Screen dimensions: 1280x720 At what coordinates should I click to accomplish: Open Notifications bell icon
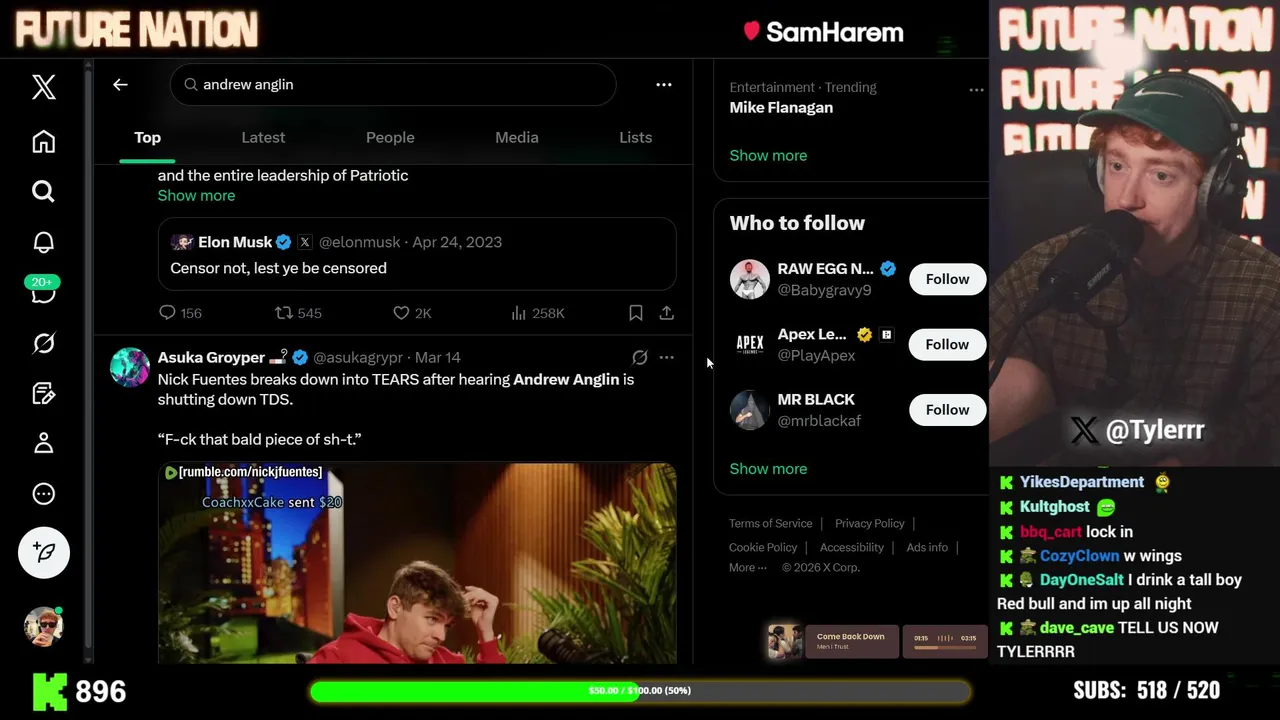pyautogui.click(x=43, y=242)
